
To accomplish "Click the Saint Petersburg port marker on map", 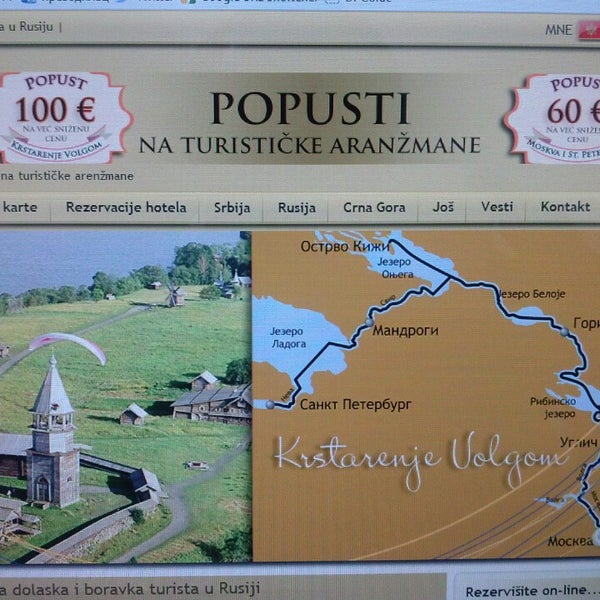I will click(x=270, y=404).
